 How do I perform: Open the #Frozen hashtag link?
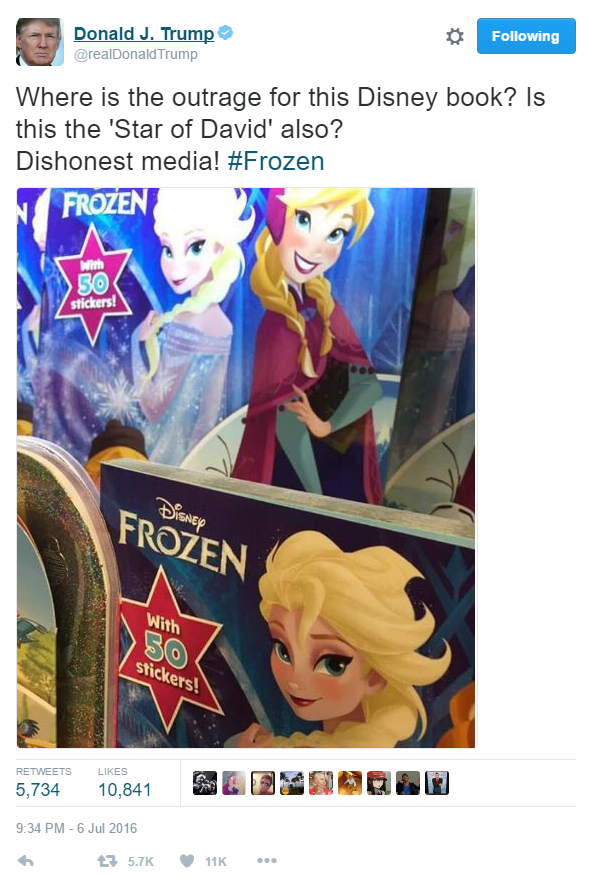(x=276, y=161)
